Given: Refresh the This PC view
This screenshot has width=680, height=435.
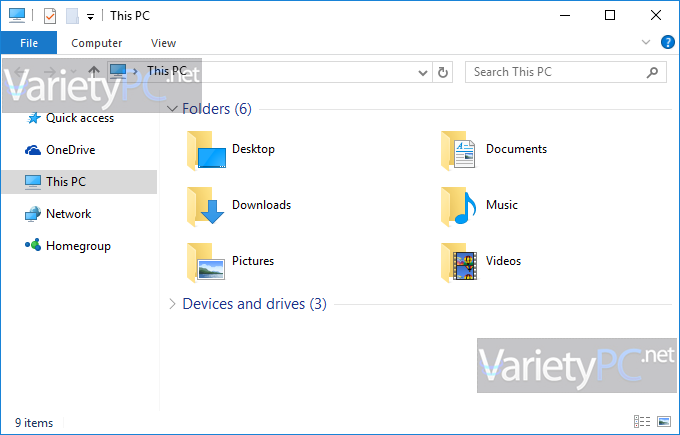Looking at the screenshot, I should pyautogui.click(x=443, y=72).
